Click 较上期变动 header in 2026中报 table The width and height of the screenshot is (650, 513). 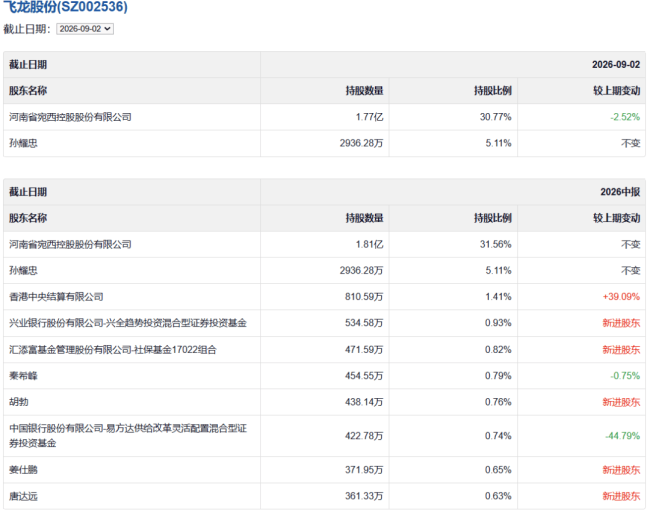tap(617, 218)
